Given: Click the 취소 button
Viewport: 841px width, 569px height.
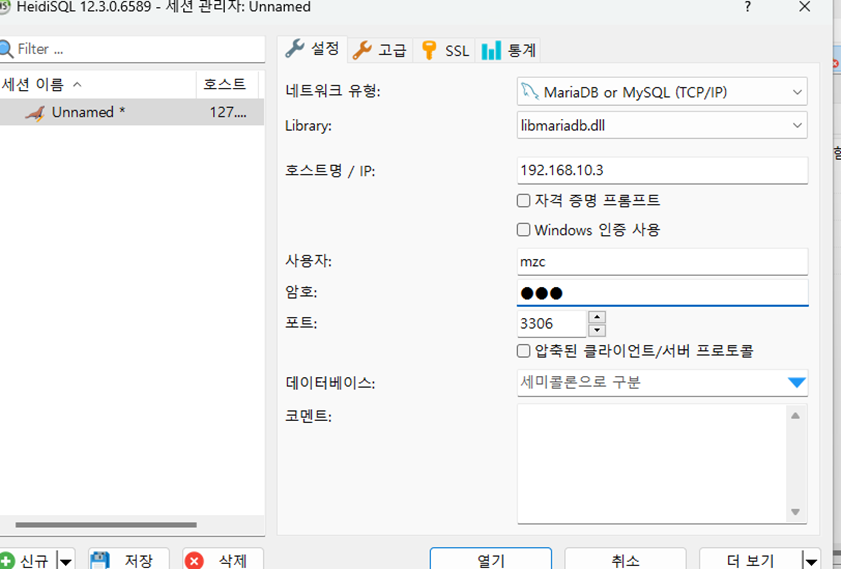Looking at the screenshot, I should (x=625, y=560).
